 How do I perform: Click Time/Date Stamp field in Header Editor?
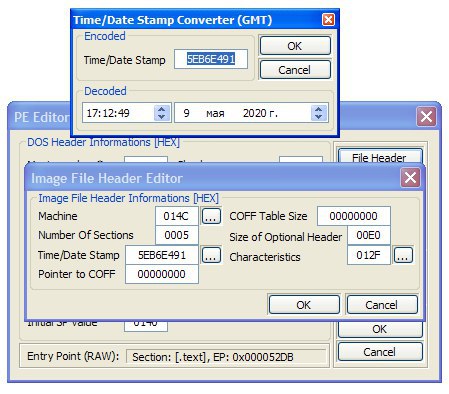pyautogui.click(x=162, y=255)
